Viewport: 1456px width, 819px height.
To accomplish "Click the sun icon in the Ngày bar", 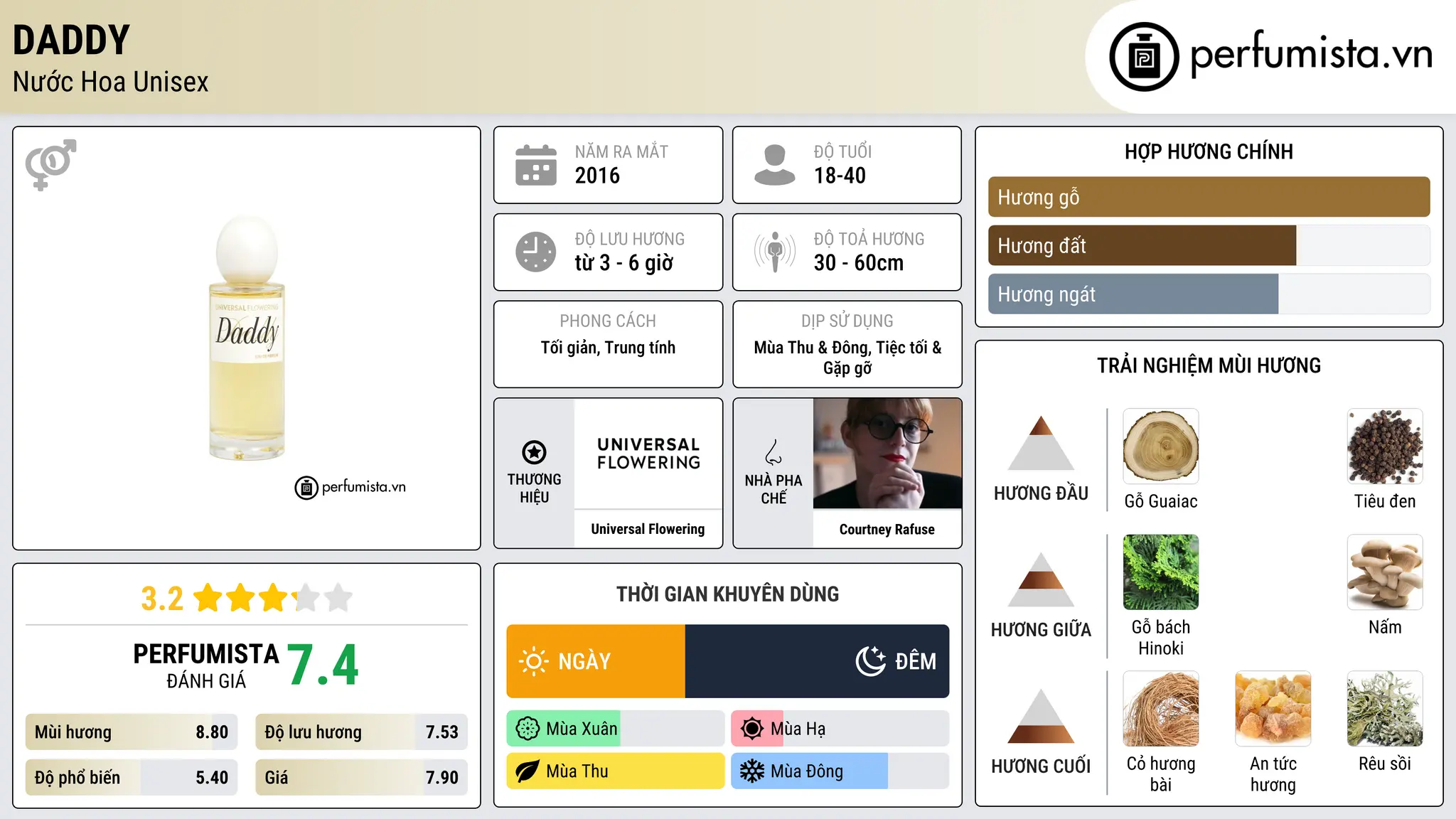I will coord(534,661).
